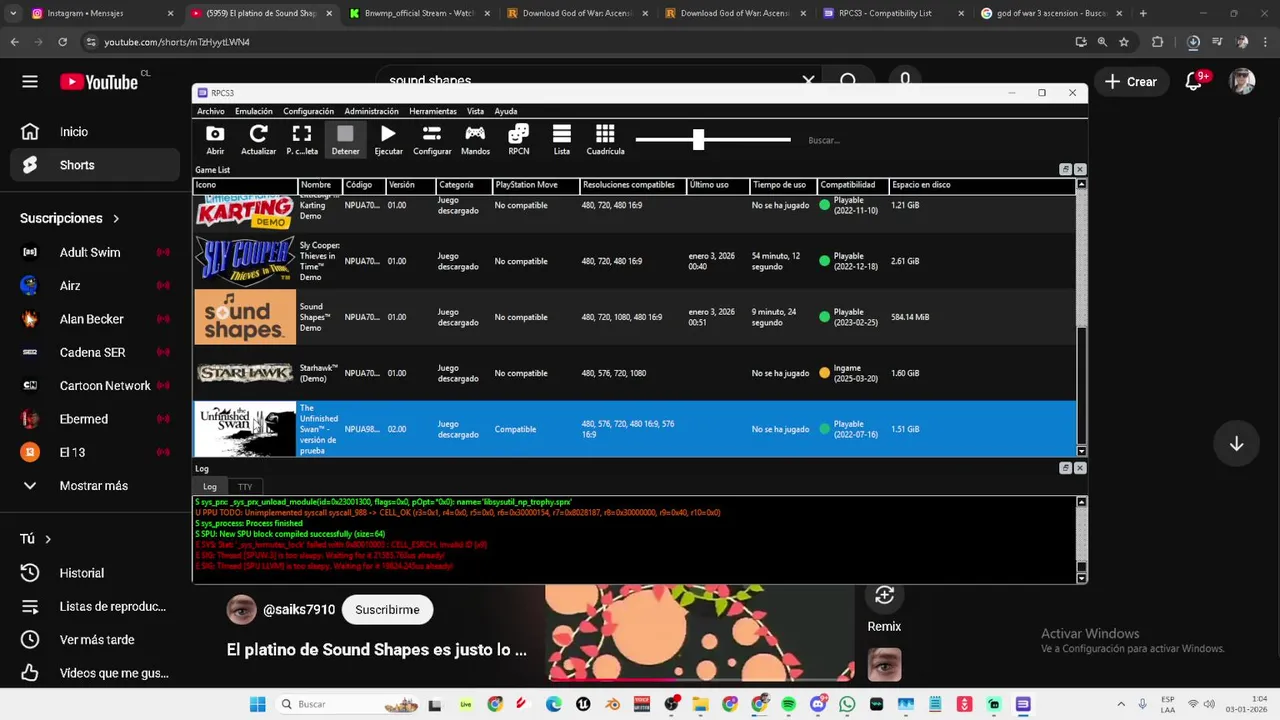The height and width of the screenshot is (720, 1280).
Task: Open the YouTube hamburger menu
Action: [30, 82]
